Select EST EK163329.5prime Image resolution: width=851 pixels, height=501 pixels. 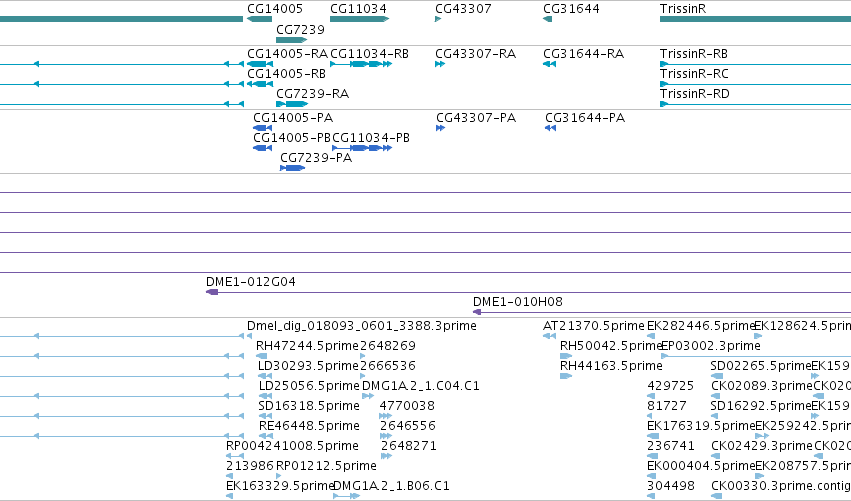tap(279, 486)
